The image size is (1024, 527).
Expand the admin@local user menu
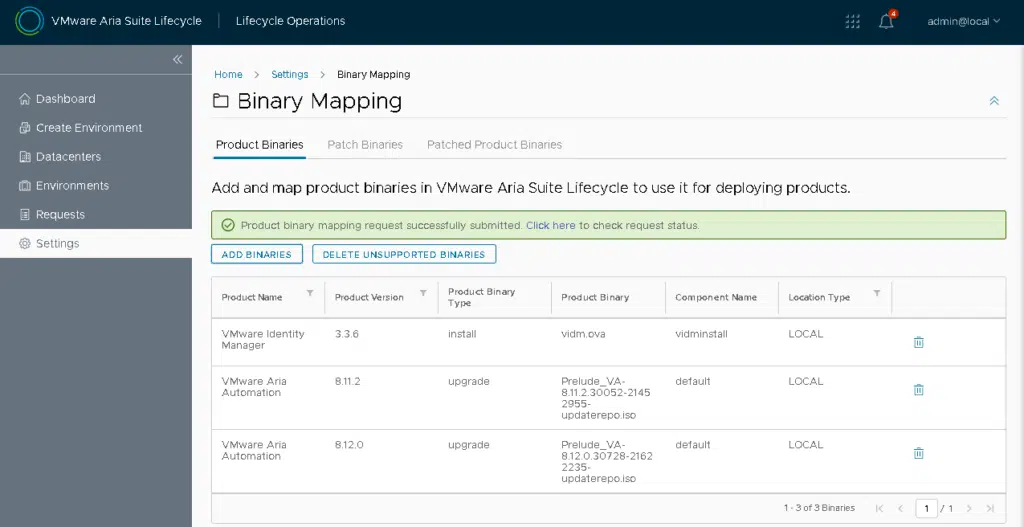coord(963,22)
